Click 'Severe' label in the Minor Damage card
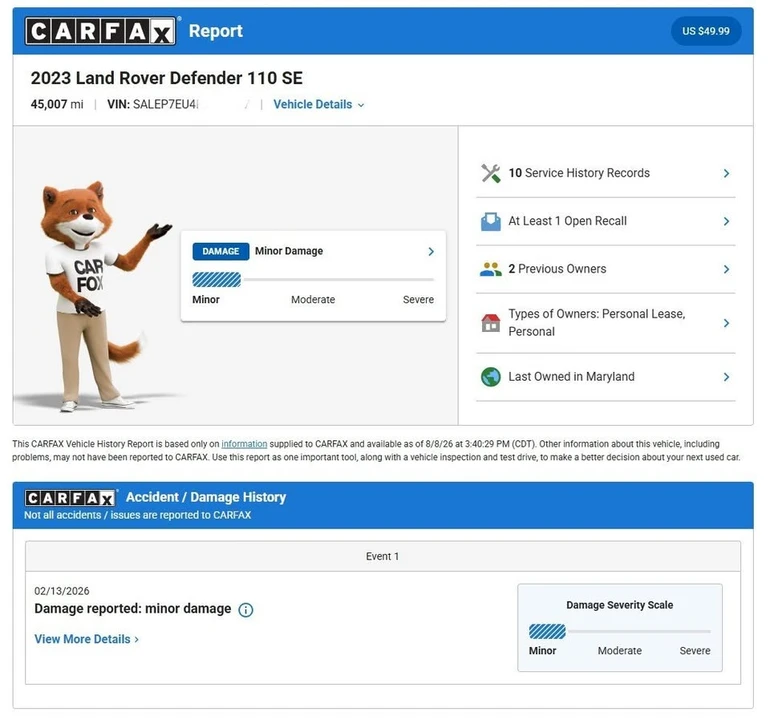The height and width of the screenshot is (720, 770). 418,300
